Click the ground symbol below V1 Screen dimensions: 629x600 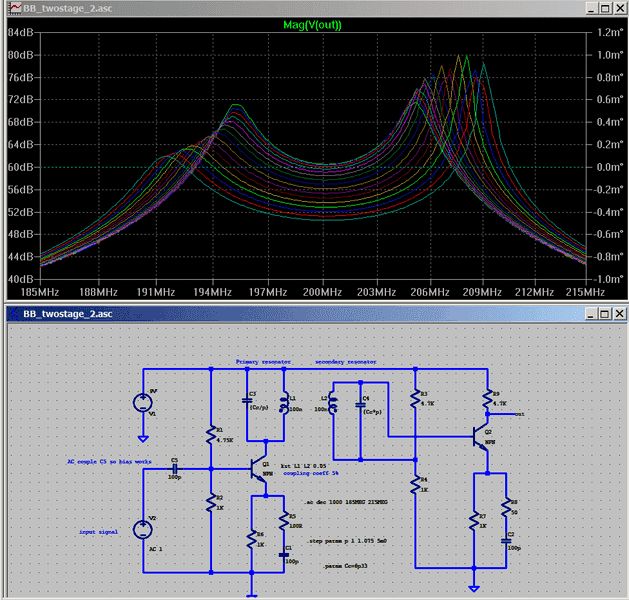tap(143, 438)
